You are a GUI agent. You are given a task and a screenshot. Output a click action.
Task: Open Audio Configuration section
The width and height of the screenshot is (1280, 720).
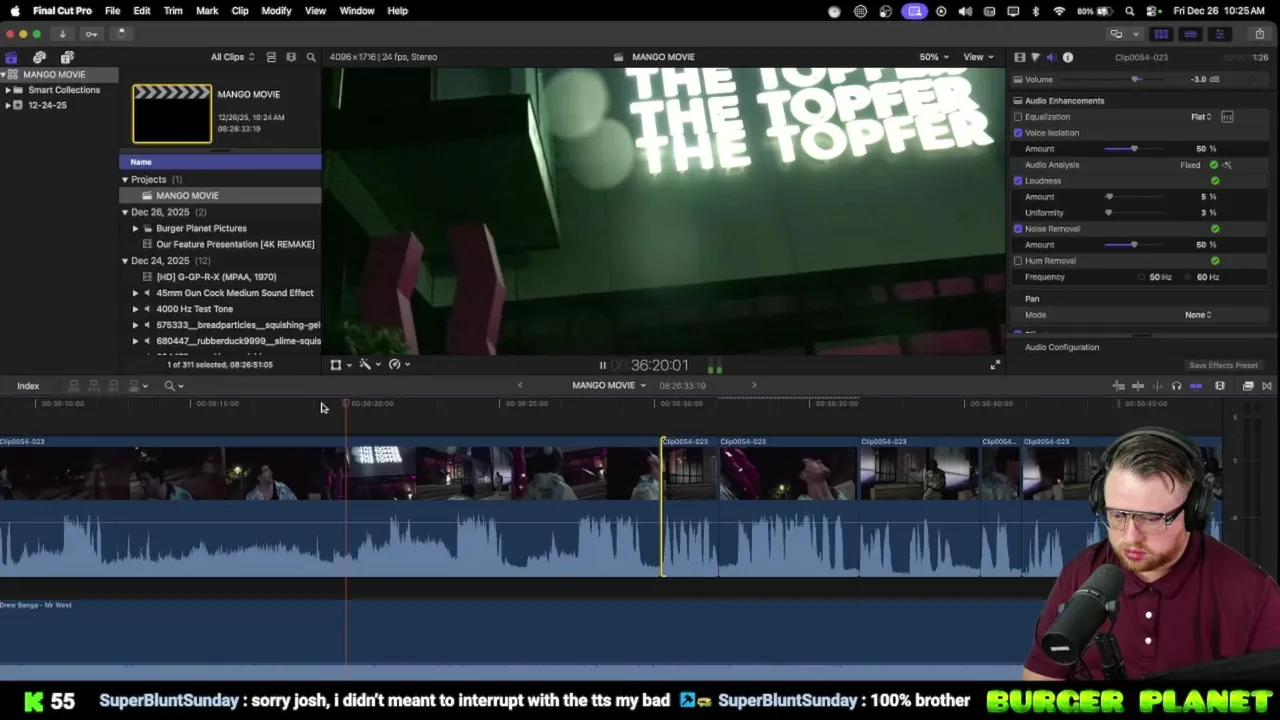(1062, 348)
